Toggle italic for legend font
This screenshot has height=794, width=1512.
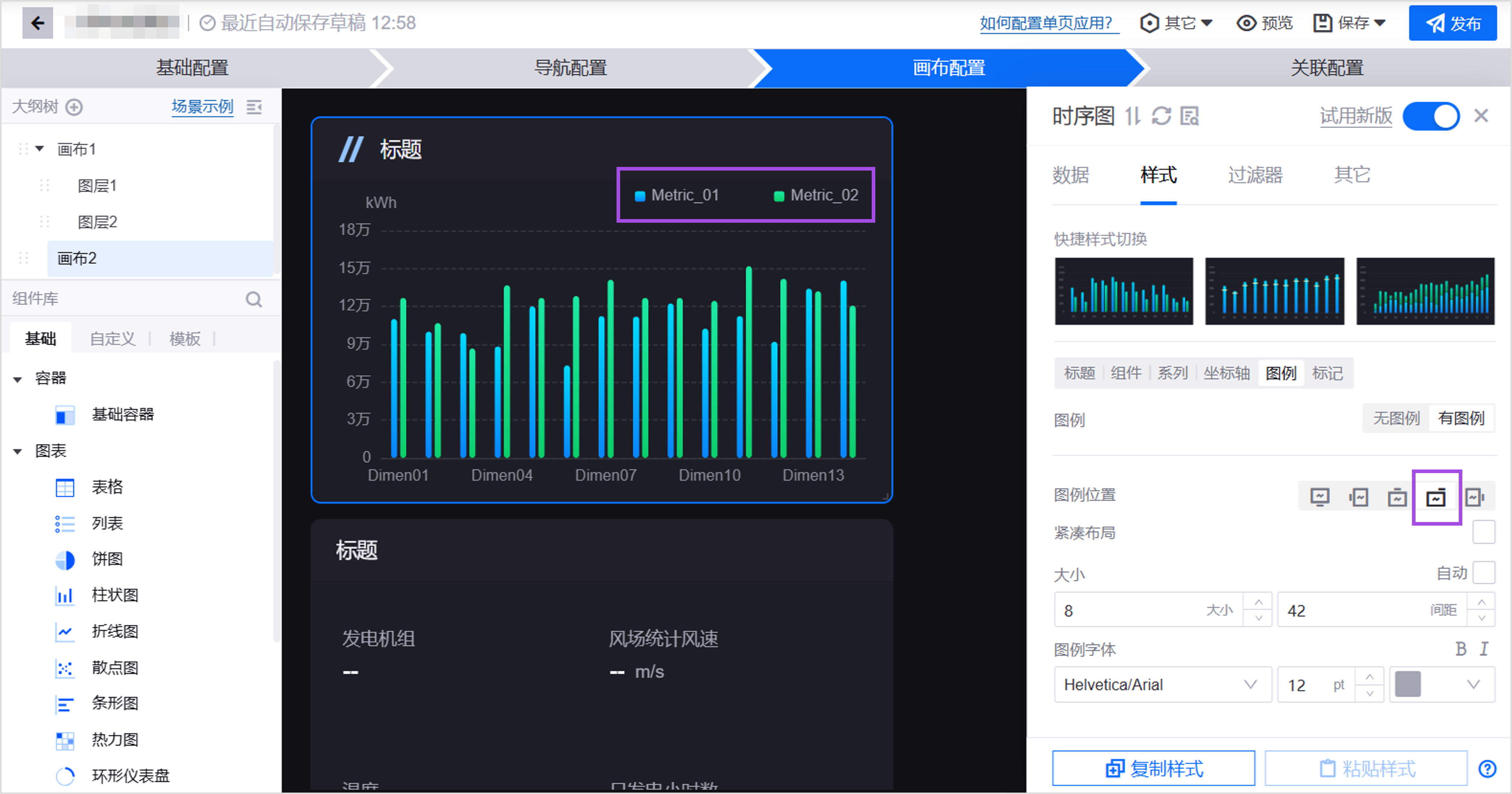tap(1484, 648)
